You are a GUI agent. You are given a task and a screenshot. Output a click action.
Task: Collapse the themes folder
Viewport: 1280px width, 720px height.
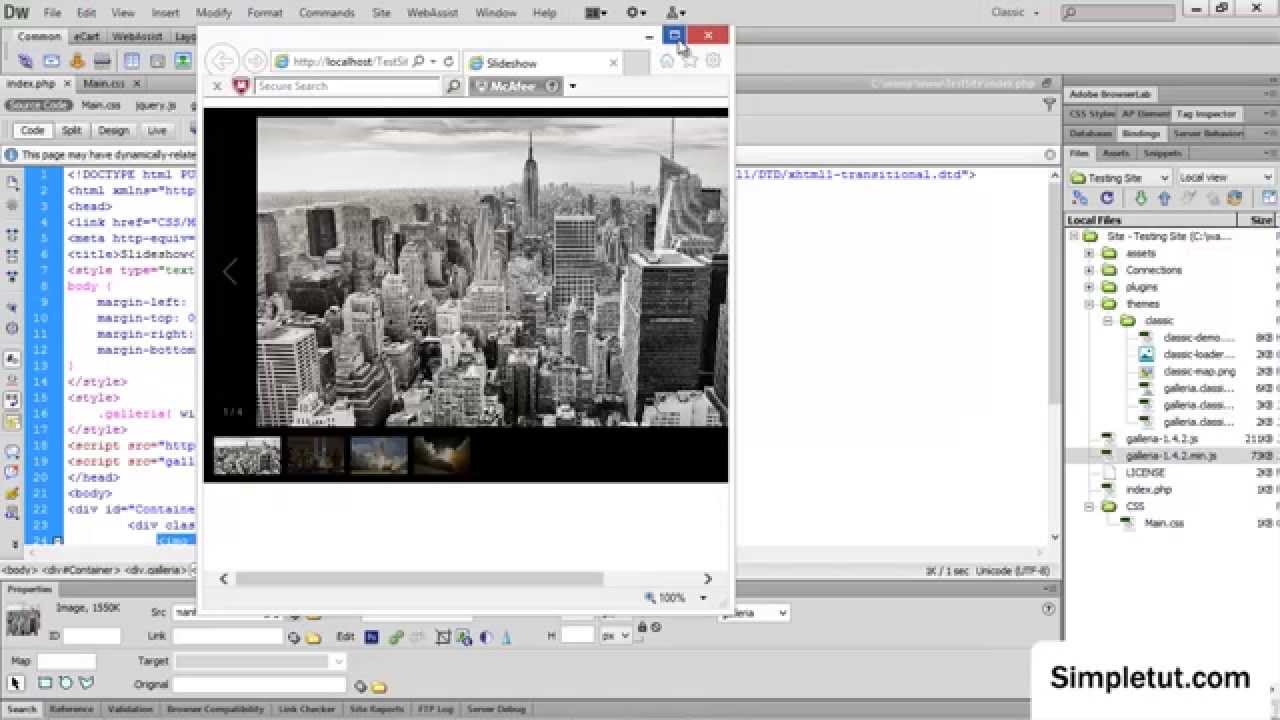pos(1090,304)
